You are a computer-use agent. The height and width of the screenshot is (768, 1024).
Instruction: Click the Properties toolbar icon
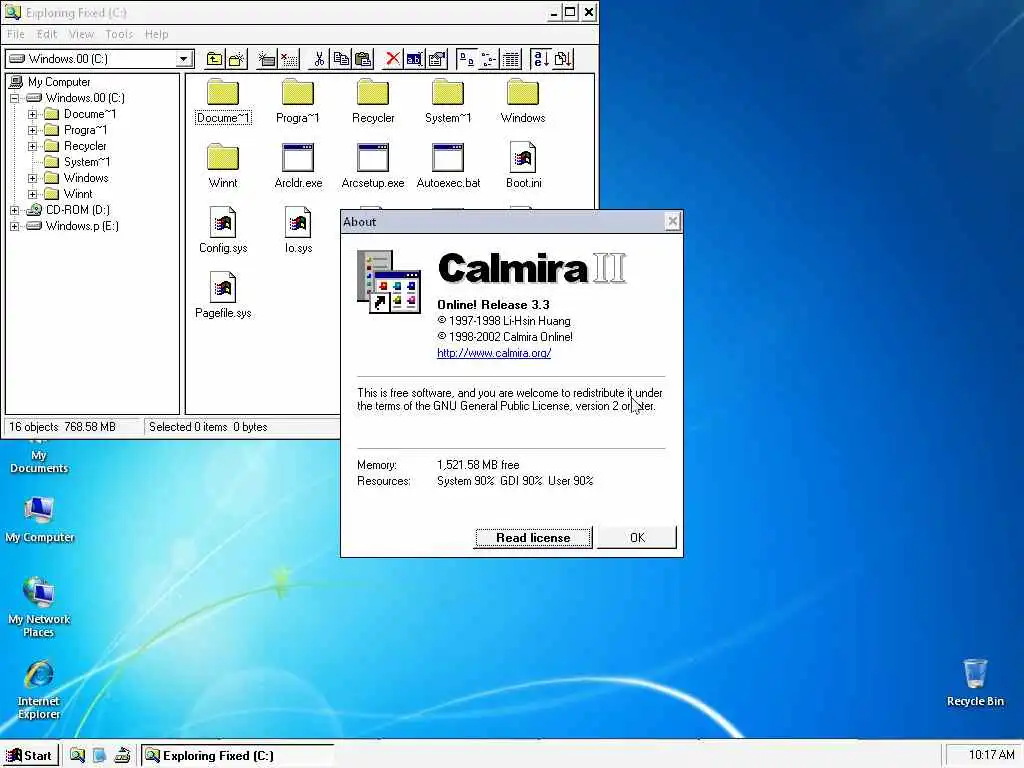[x=436, y=59]
